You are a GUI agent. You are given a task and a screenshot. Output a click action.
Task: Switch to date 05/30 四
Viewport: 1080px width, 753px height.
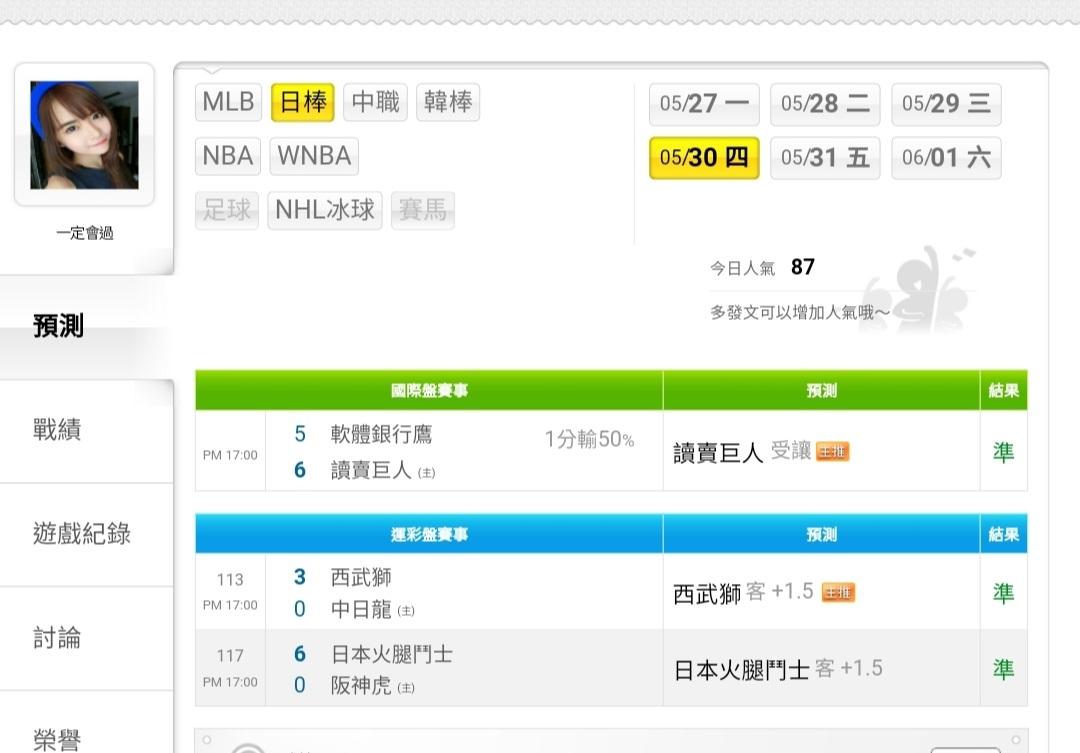[x=704, y=158]
